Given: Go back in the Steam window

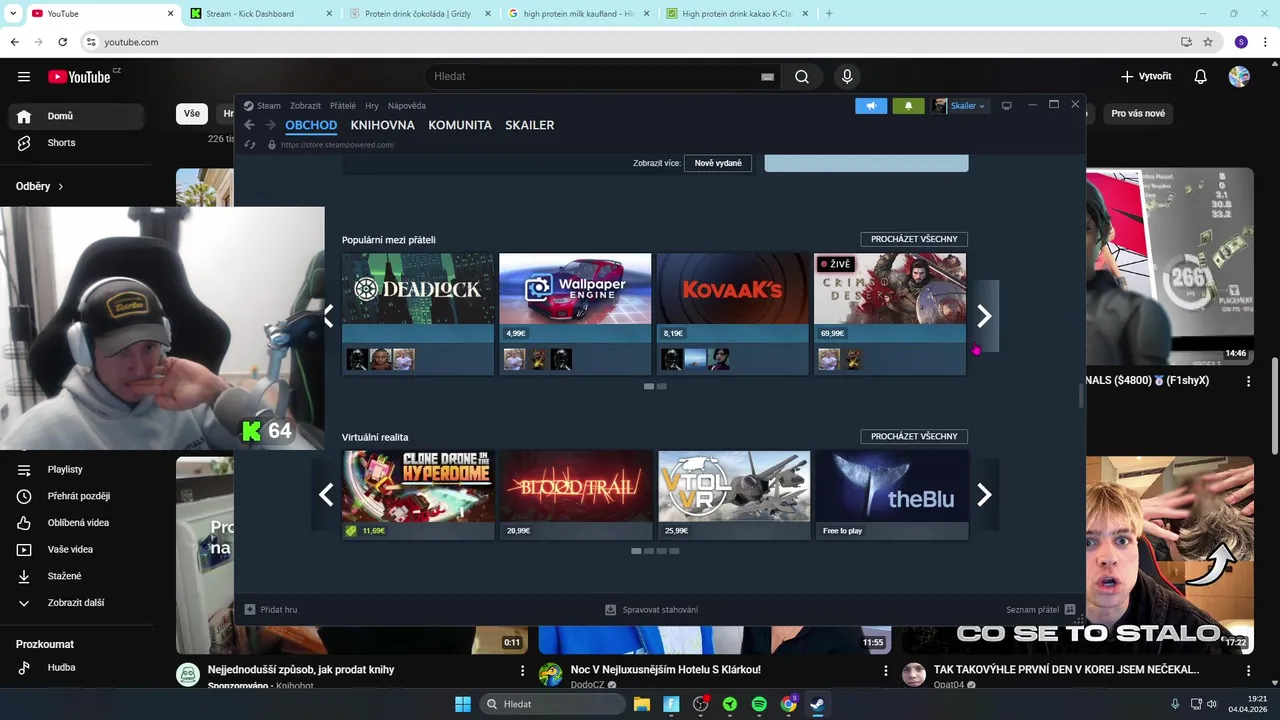Looking at the screenshot, I should click(250, 125).
